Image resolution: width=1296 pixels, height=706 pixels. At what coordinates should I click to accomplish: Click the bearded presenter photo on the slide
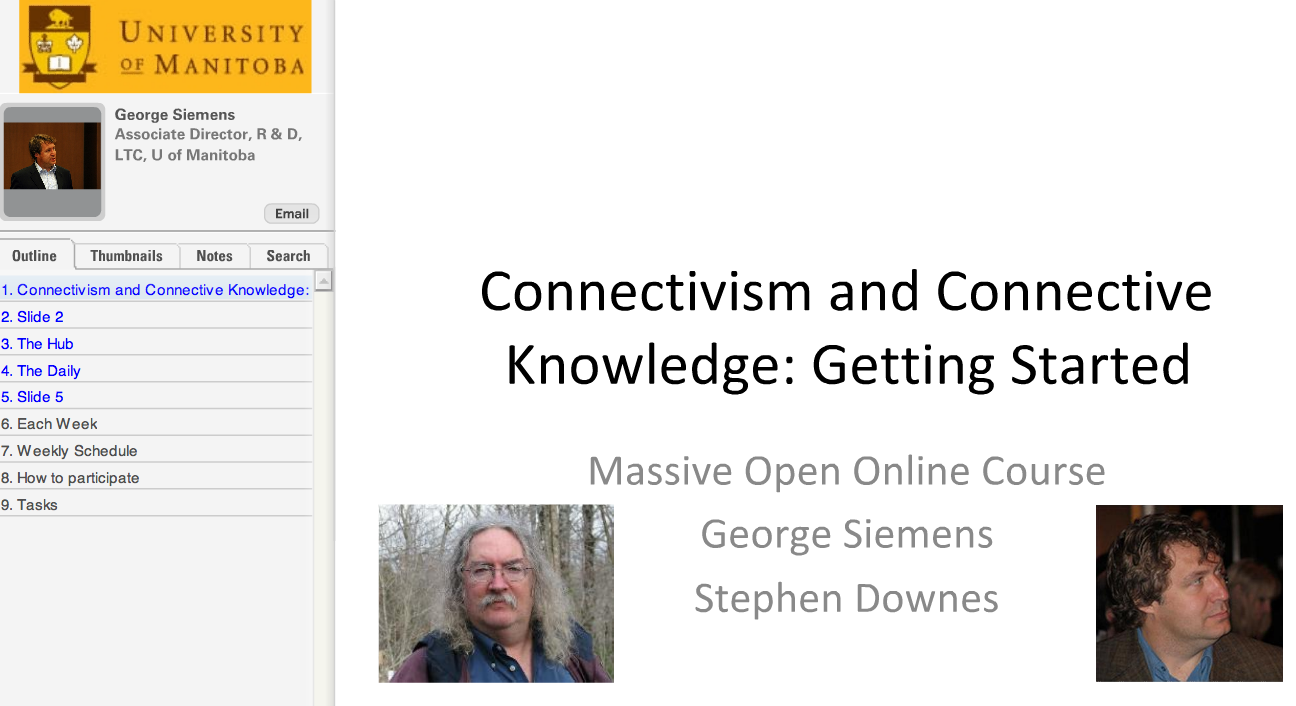coord(496,593)
